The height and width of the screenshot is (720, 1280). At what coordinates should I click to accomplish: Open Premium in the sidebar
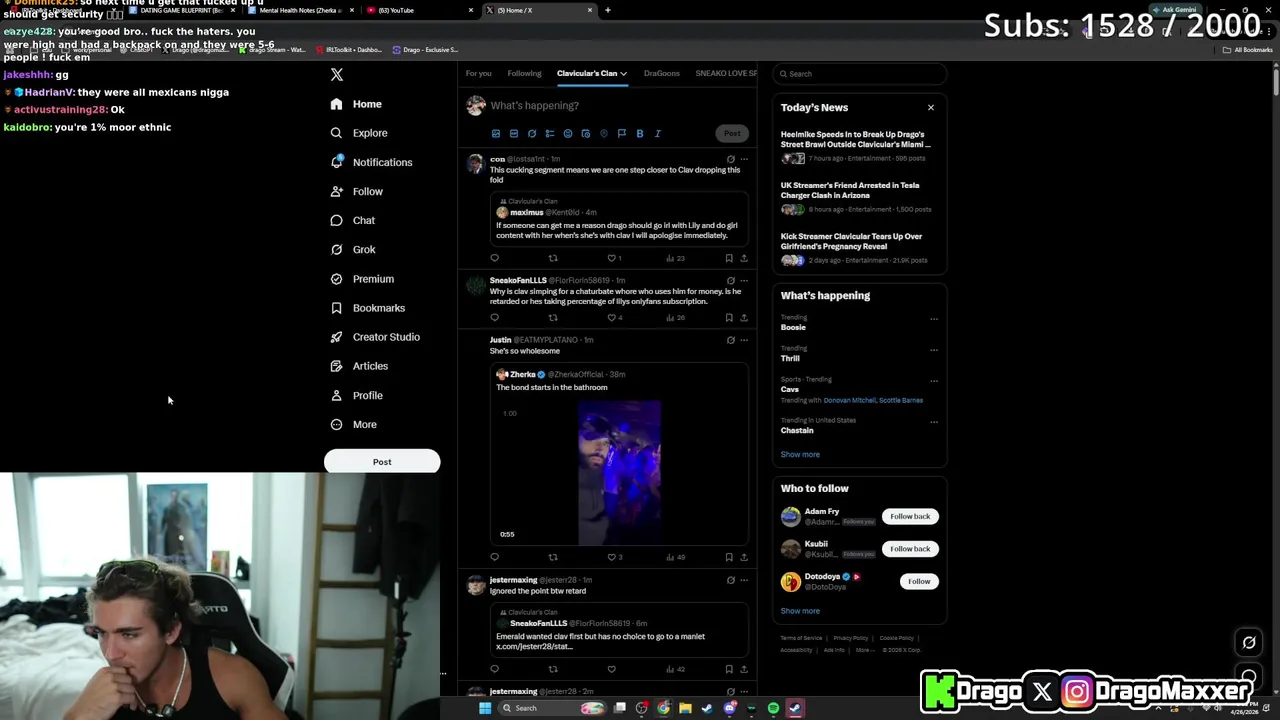[362, 279]
